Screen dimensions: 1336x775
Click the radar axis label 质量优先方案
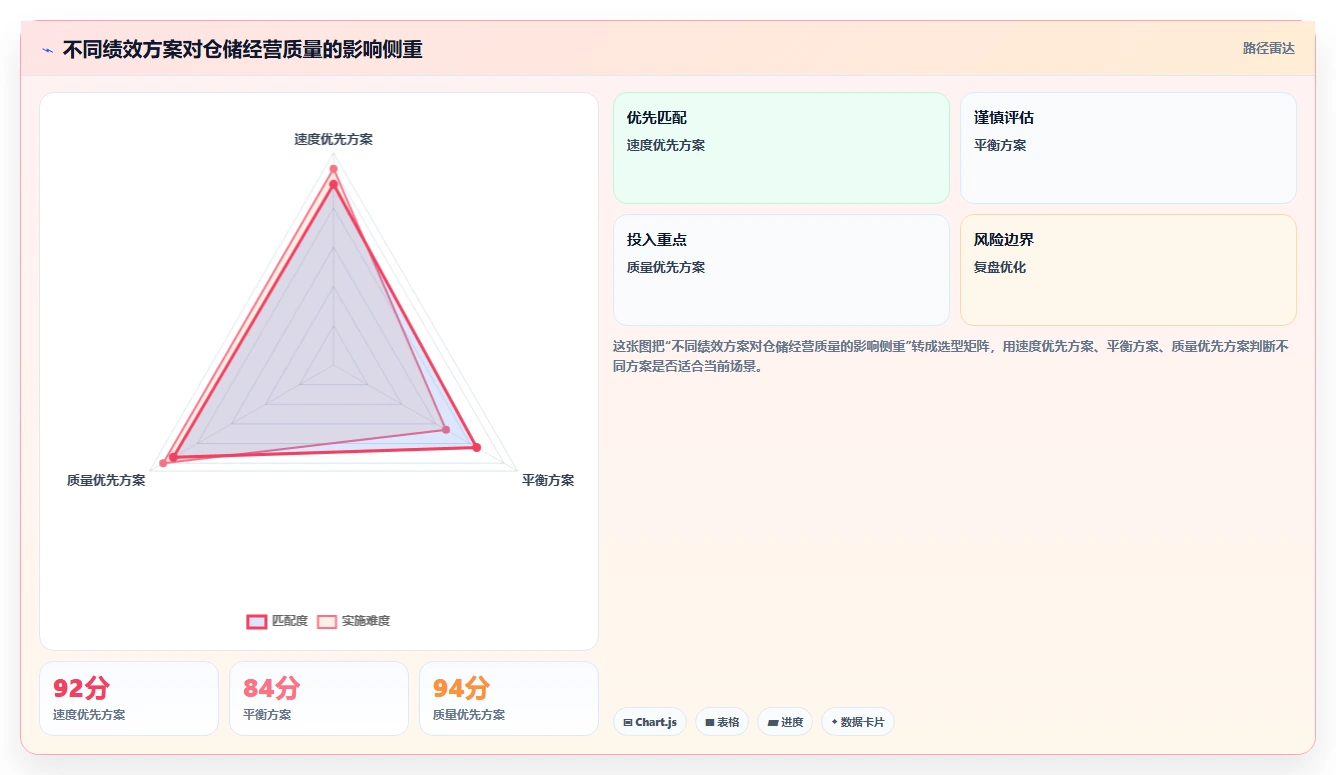click(x=106, y=480)
